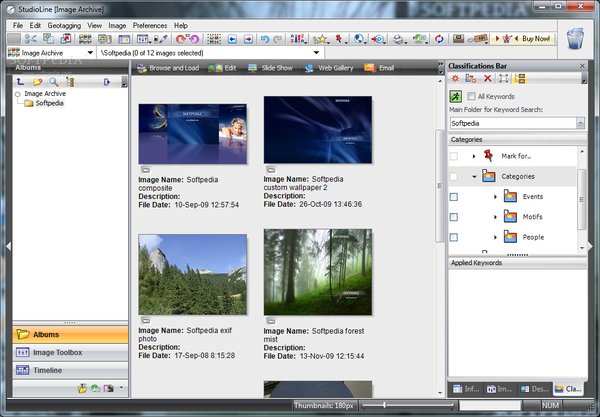Click the red rotate clockwise icon
600x417 pixels.
[x=181, y=39]
